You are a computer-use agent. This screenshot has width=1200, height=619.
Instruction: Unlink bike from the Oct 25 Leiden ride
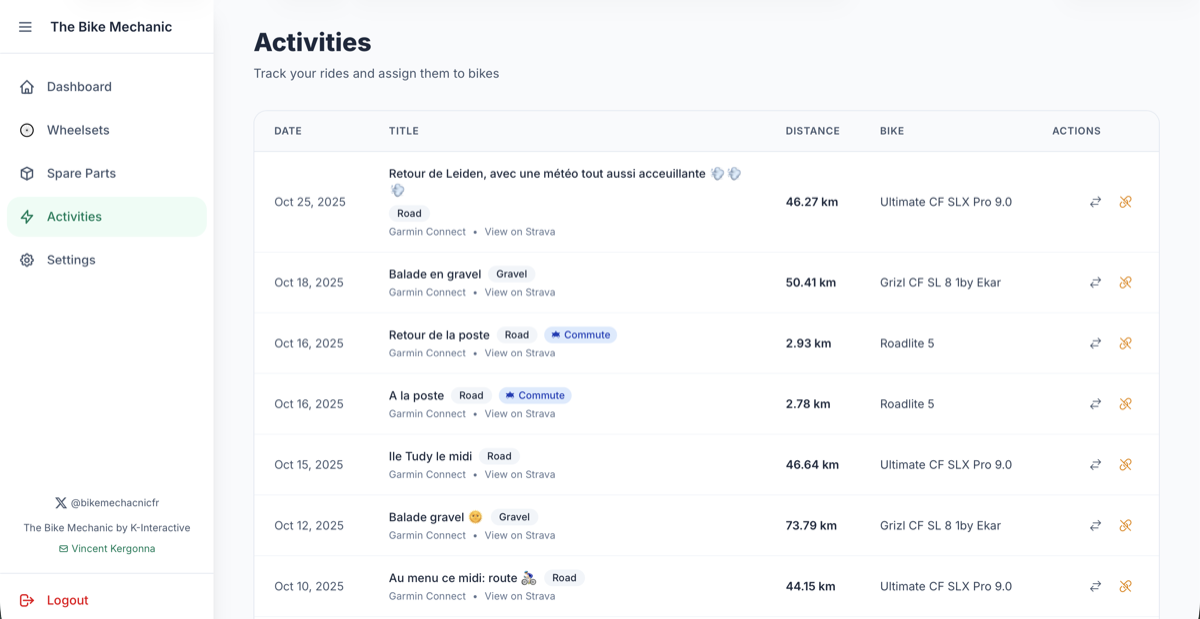[1126, 201]
